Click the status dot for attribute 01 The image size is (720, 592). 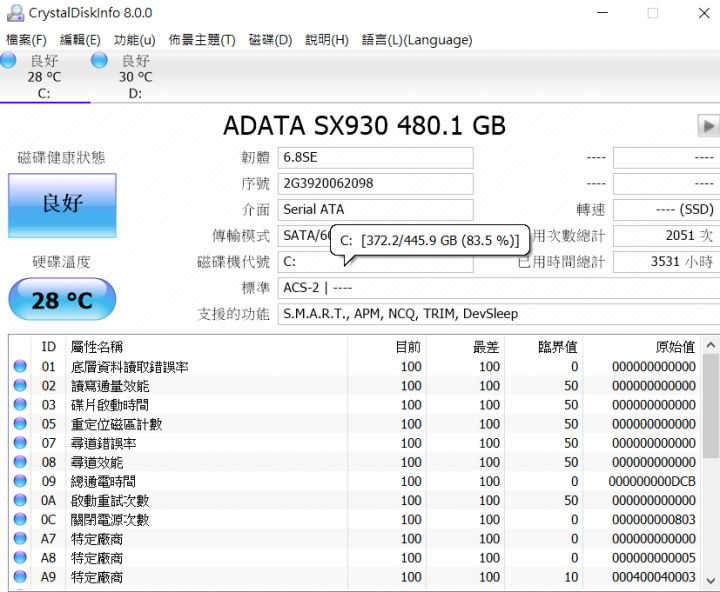(20, 366)
